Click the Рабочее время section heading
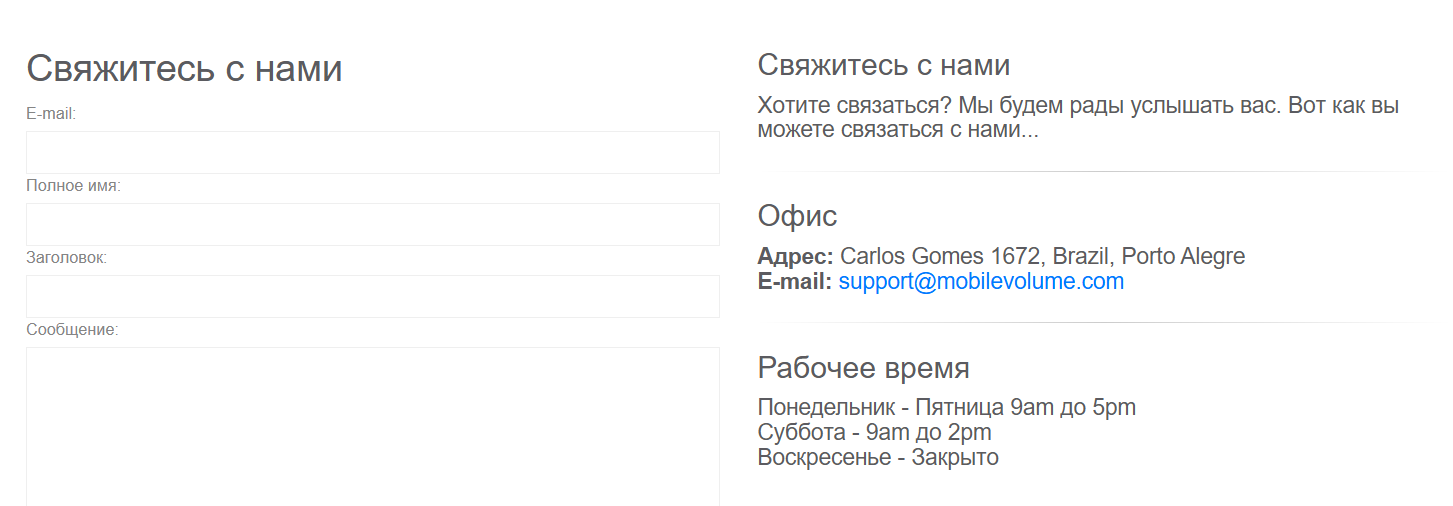This screenshot has height=506, width=1453. [863, 368]
